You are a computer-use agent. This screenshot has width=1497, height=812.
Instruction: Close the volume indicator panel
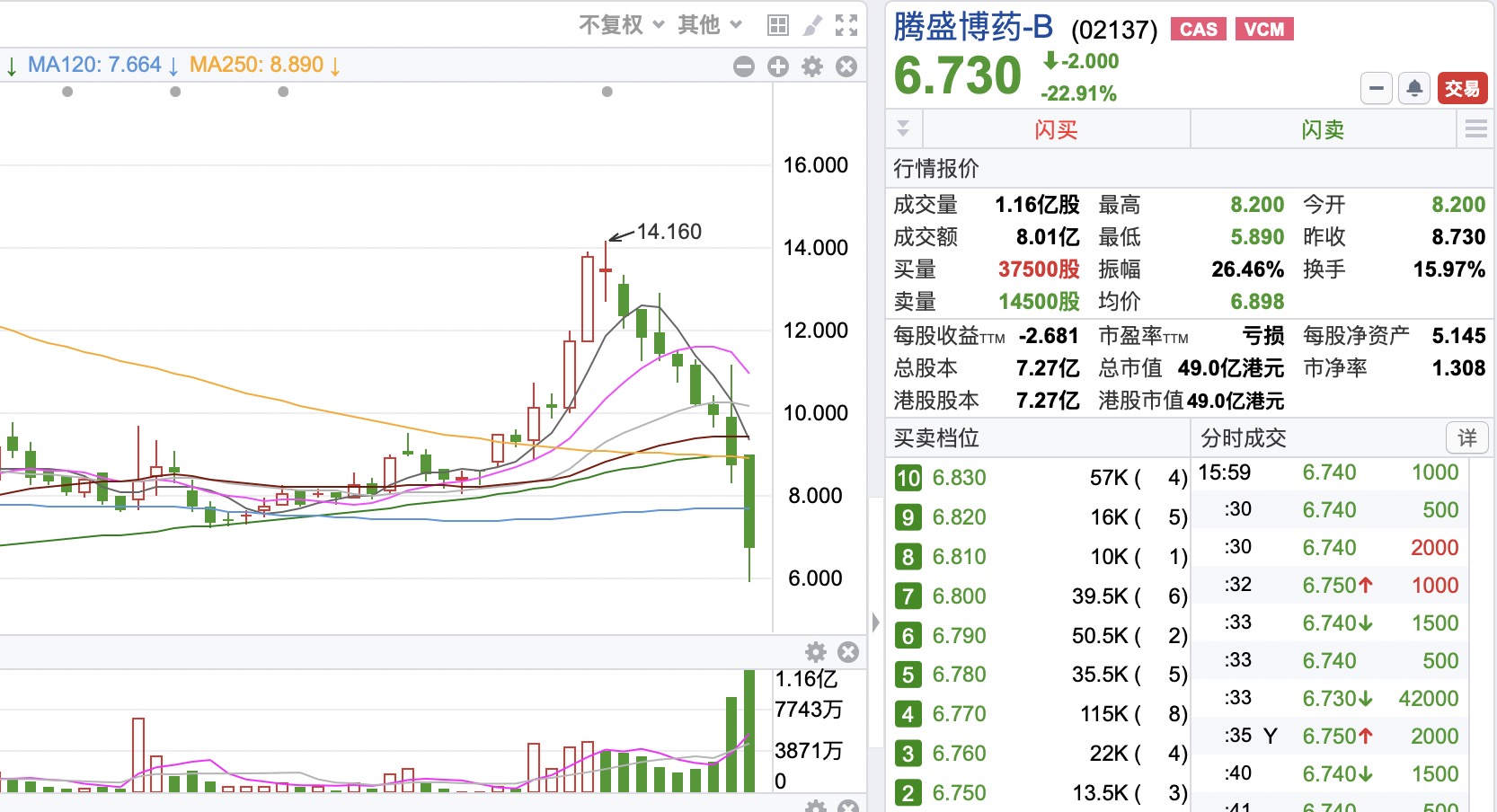pyautogui.click(x=848, y=652)
